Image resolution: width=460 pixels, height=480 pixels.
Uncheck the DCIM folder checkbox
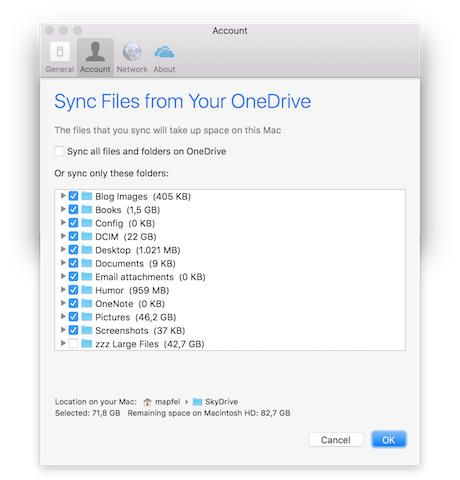pos(73,236)
